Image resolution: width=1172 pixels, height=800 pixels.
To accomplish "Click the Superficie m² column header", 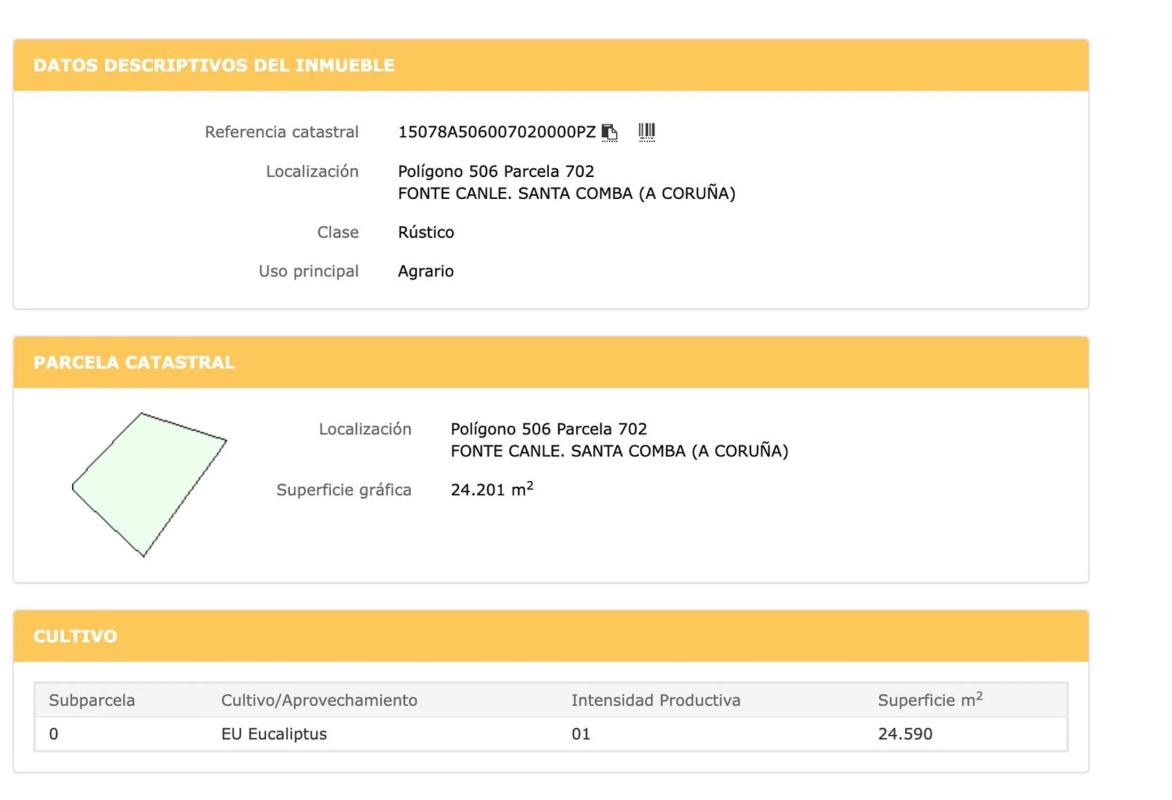I will click(x=929, y=700).
